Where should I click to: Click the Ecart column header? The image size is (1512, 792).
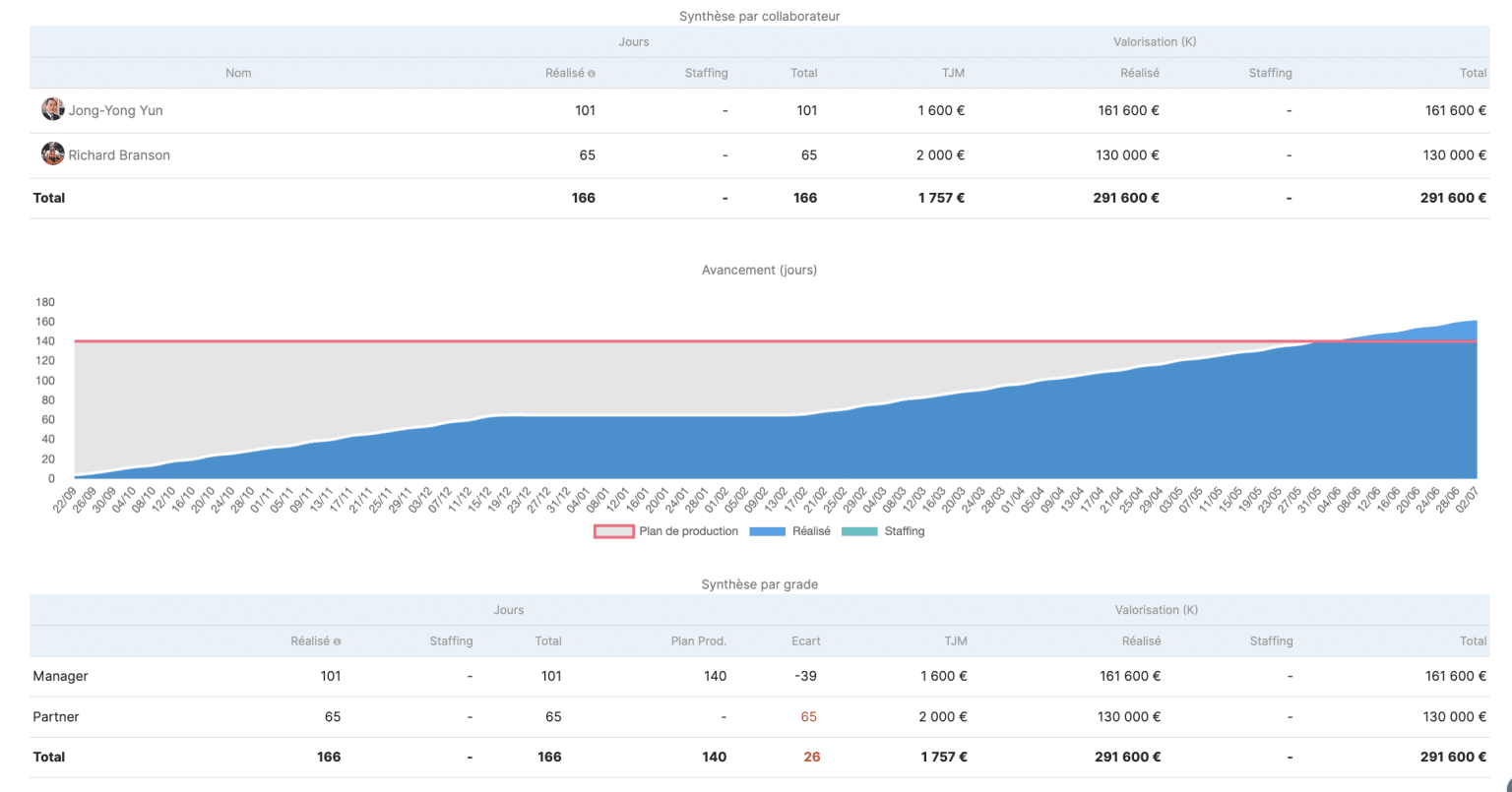(x=805, y=640)
